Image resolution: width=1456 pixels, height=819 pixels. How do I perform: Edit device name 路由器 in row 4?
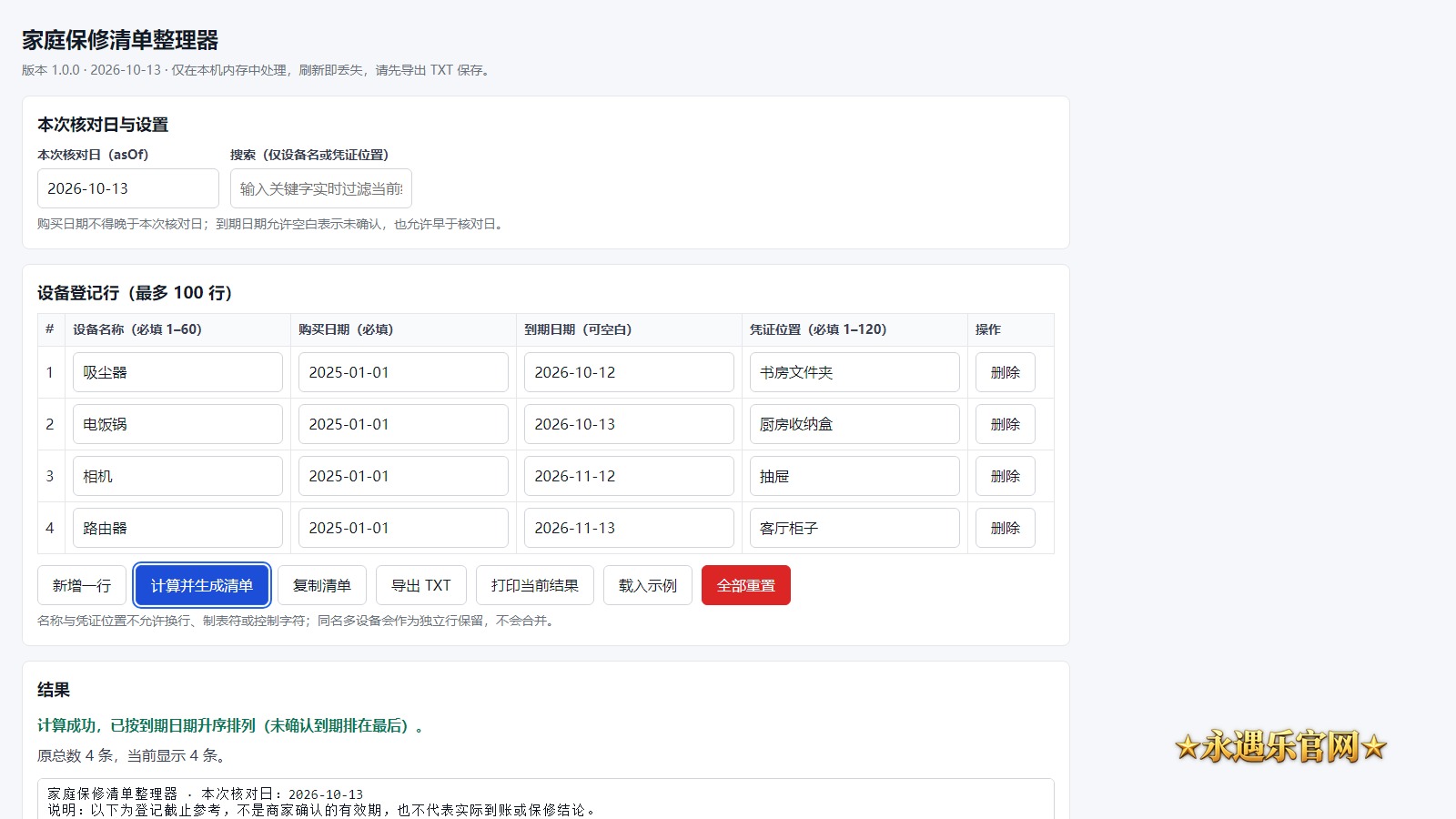click(x=177, y=528)
